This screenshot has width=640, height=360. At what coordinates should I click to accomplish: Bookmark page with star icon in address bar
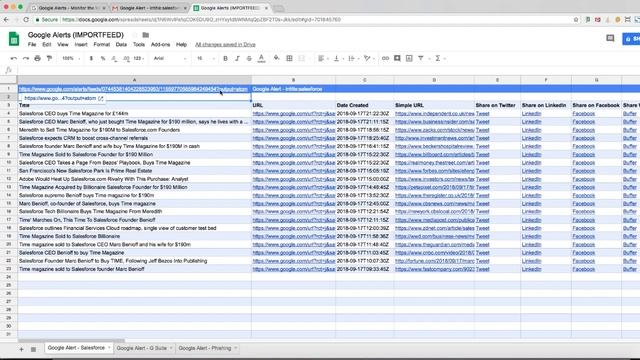tap(576, 20)
